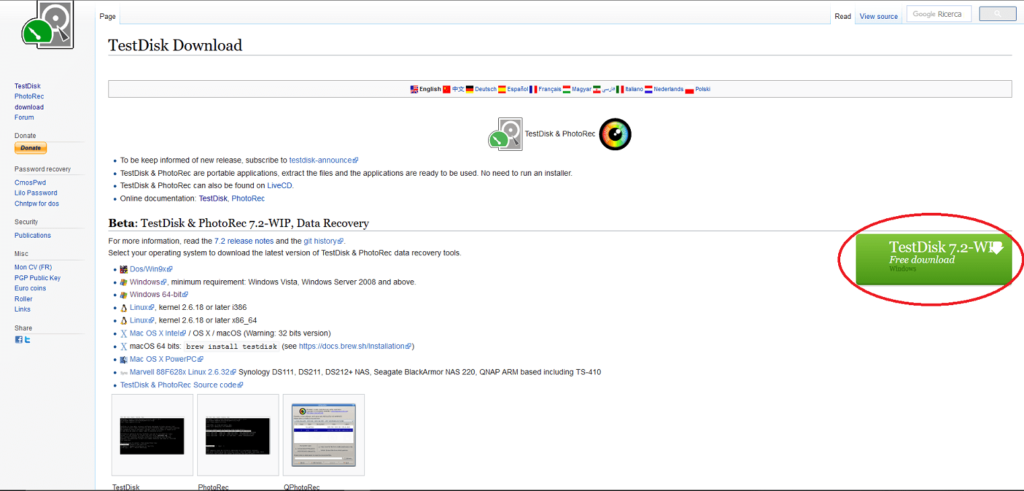Open the Page tab
The image size is (1024, 491).
(x=108, y=17)
